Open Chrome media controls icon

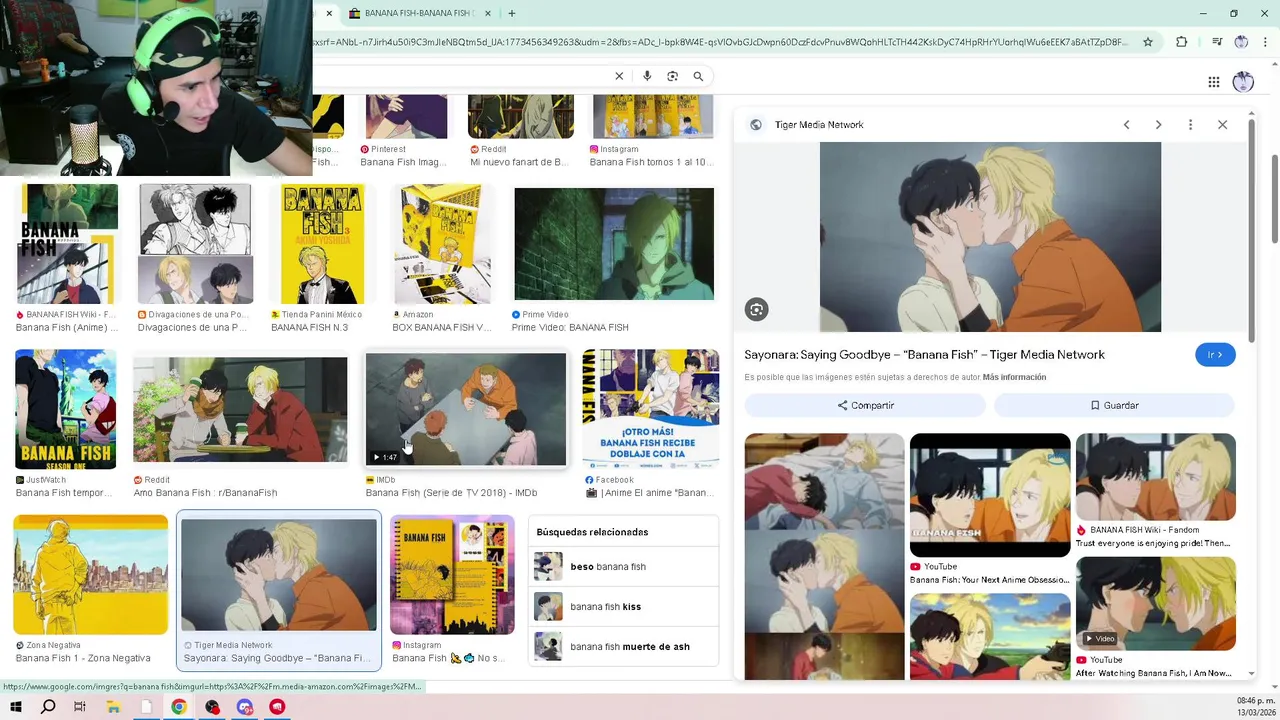tap(1217, 42)
